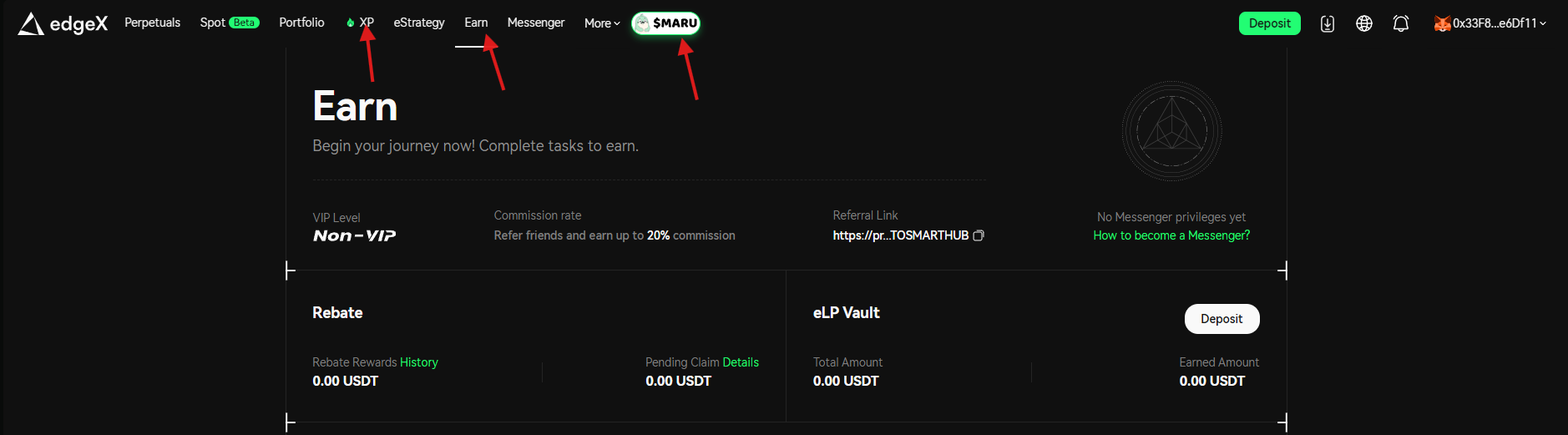
Task: Click the MetaMask fox wallet icon
Action: point(1442,23)
